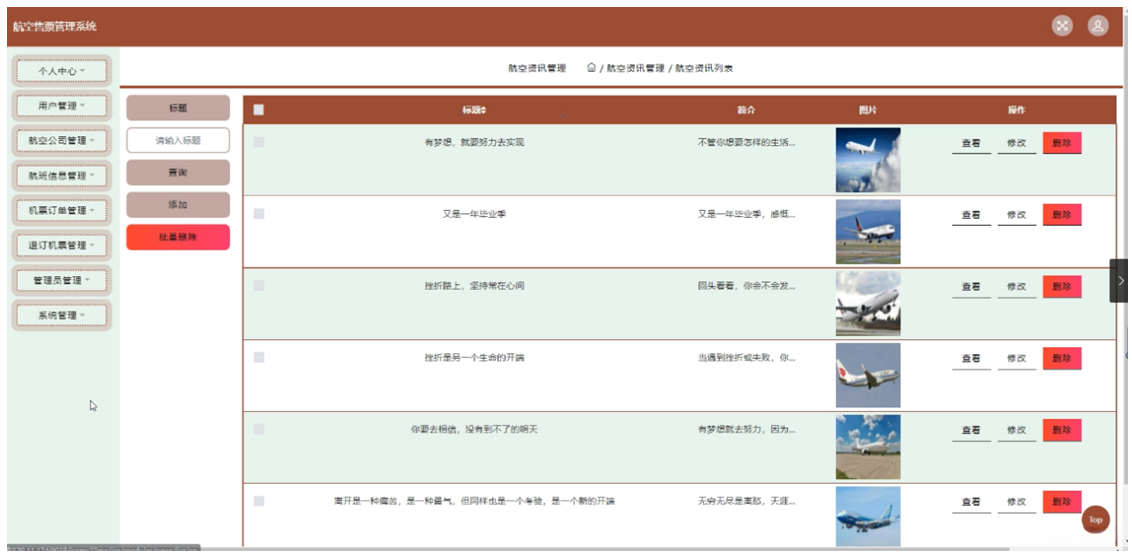Click the Top back-to-top button
1132x553 pixels.
click(1095, 520)
